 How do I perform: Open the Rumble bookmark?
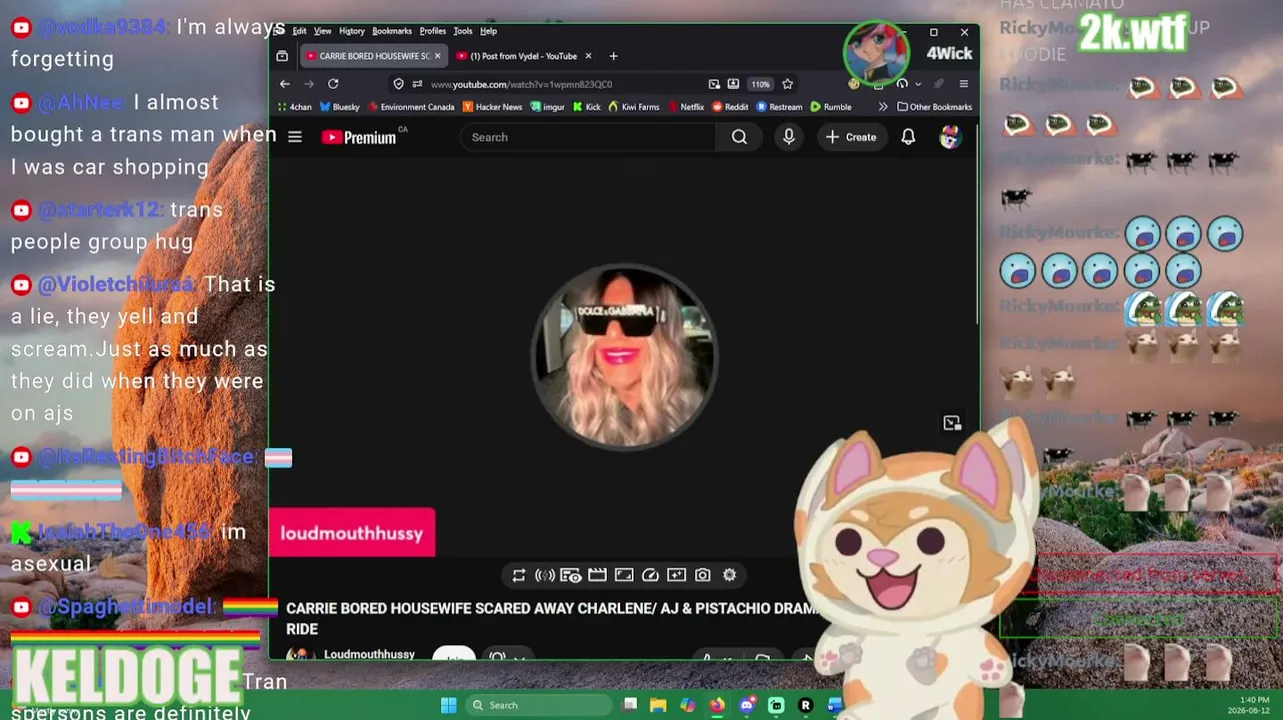pos(831,107)
